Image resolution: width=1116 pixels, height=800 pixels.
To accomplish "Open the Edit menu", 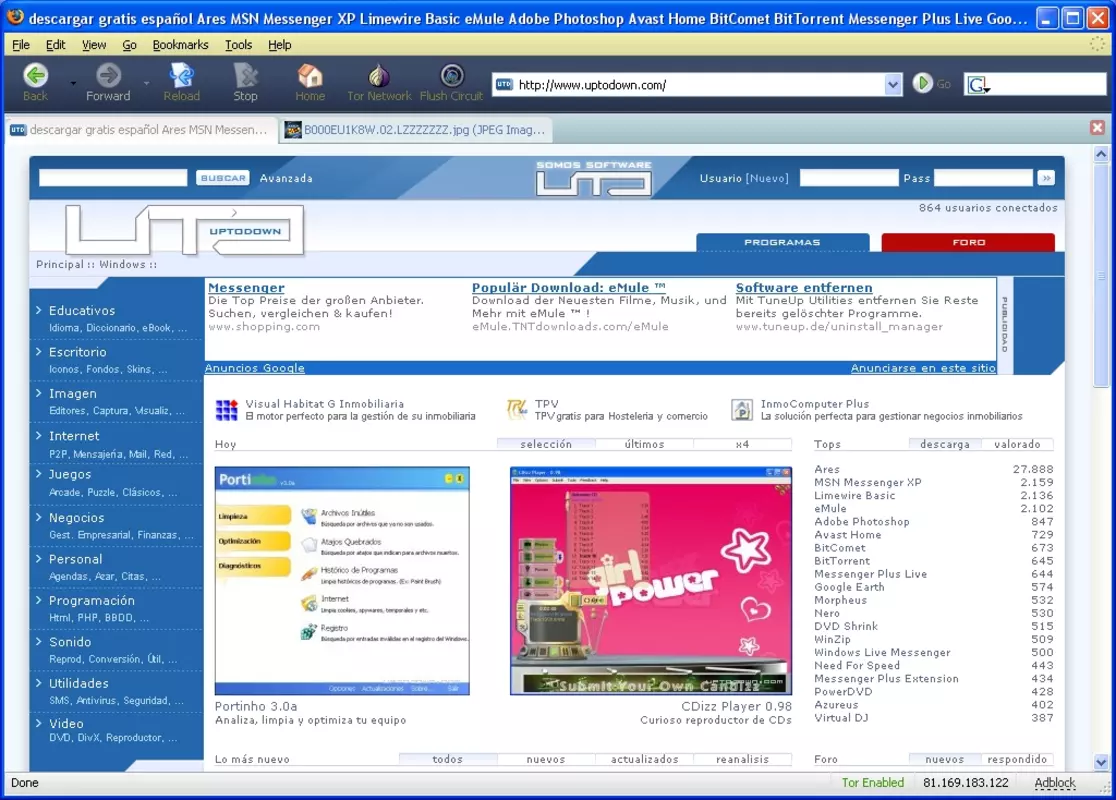I will 56,45.
